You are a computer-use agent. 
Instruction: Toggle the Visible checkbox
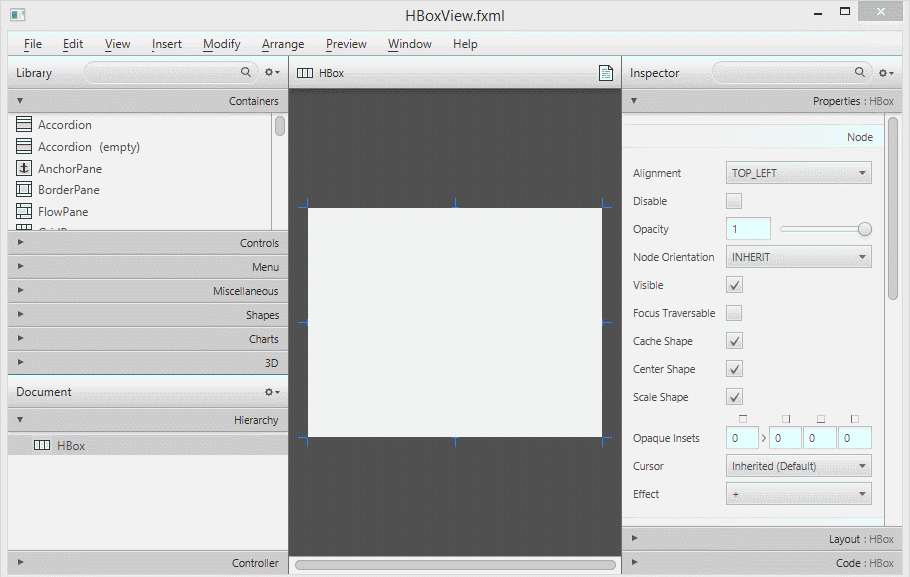[734, 285]
